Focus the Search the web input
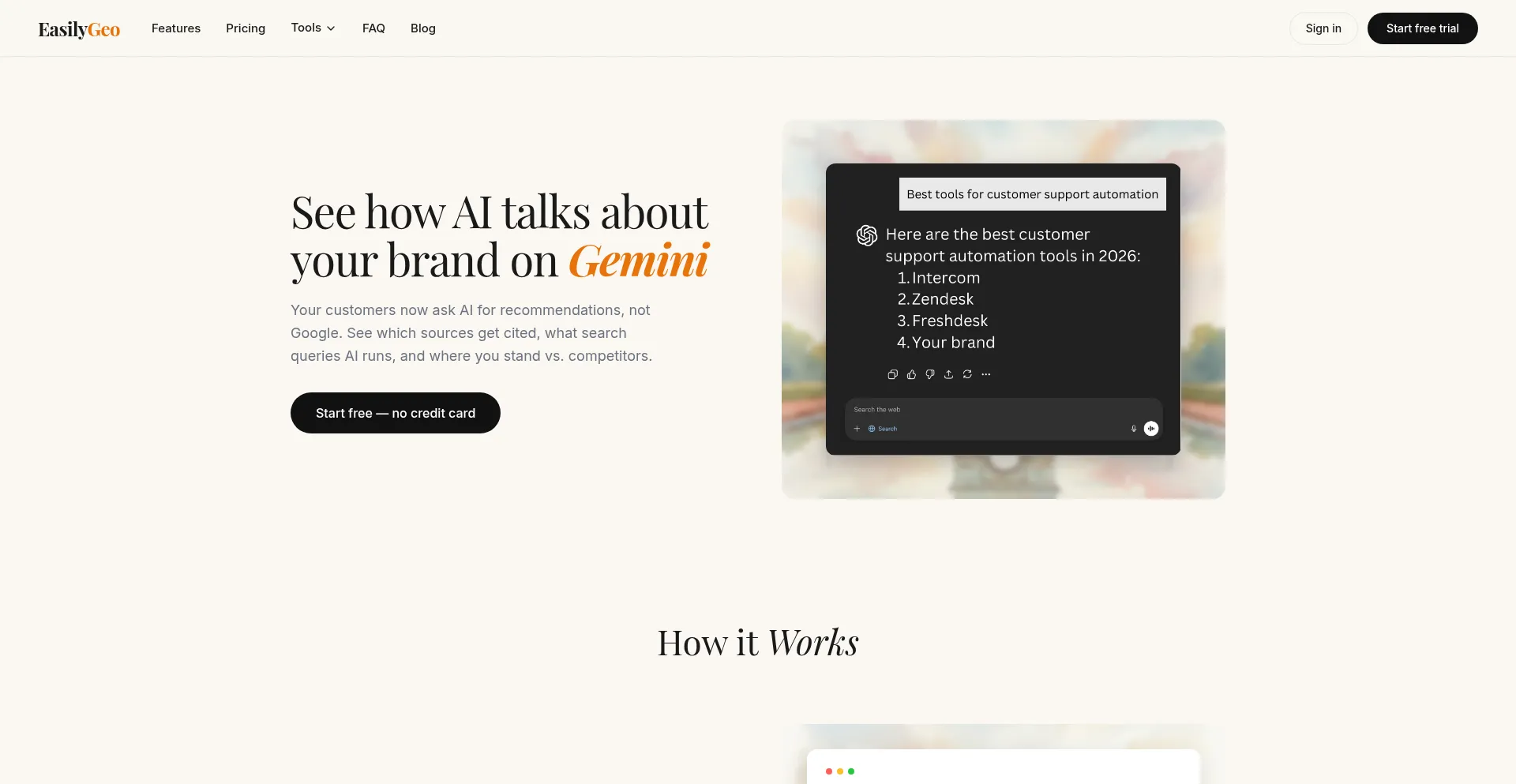 1004,418
